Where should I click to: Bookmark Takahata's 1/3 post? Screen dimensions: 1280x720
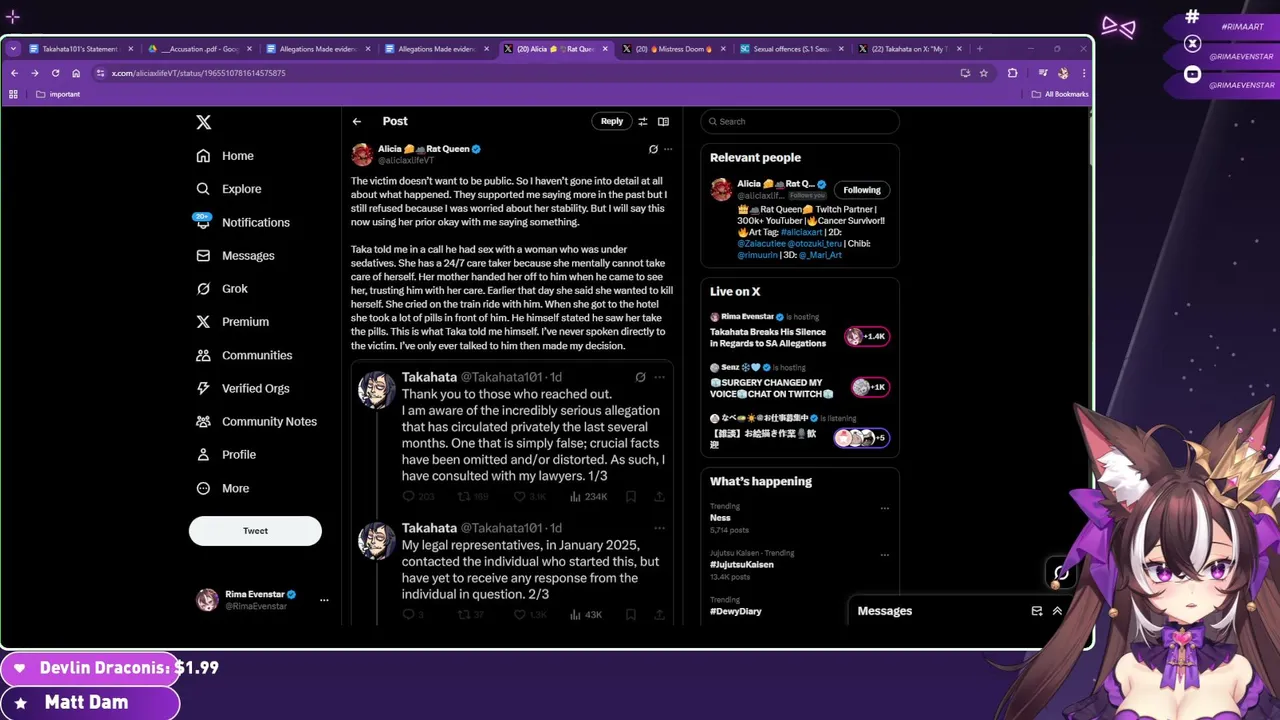631,496
